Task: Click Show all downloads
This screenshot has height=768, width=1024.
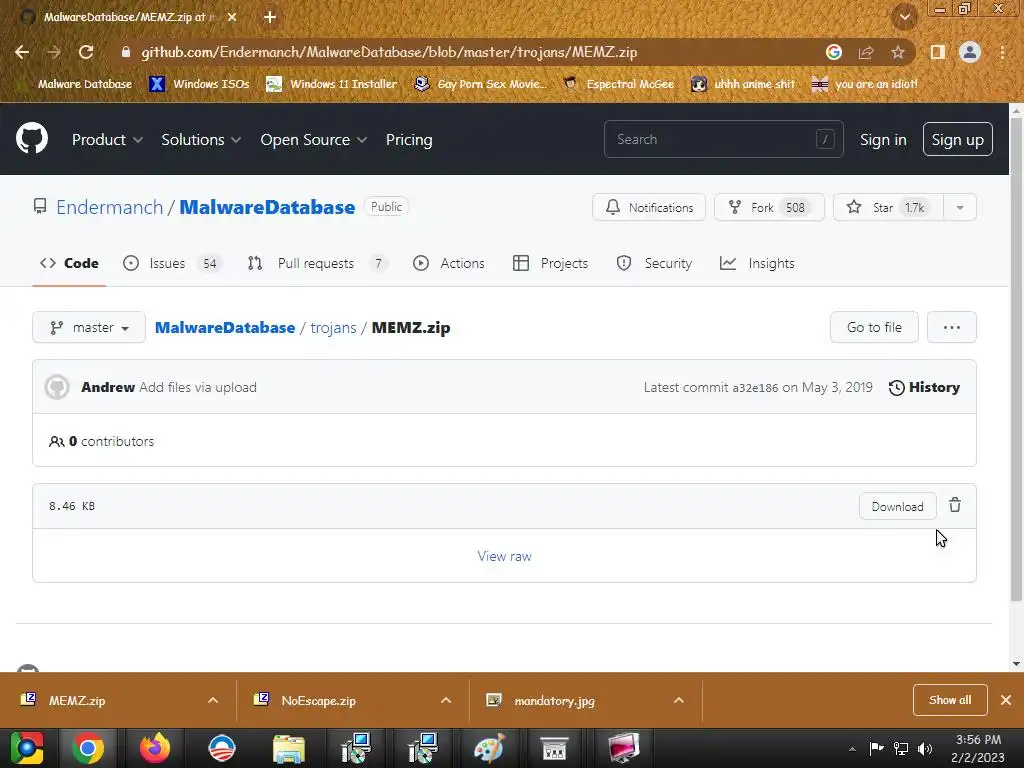Action: [950, 700]
